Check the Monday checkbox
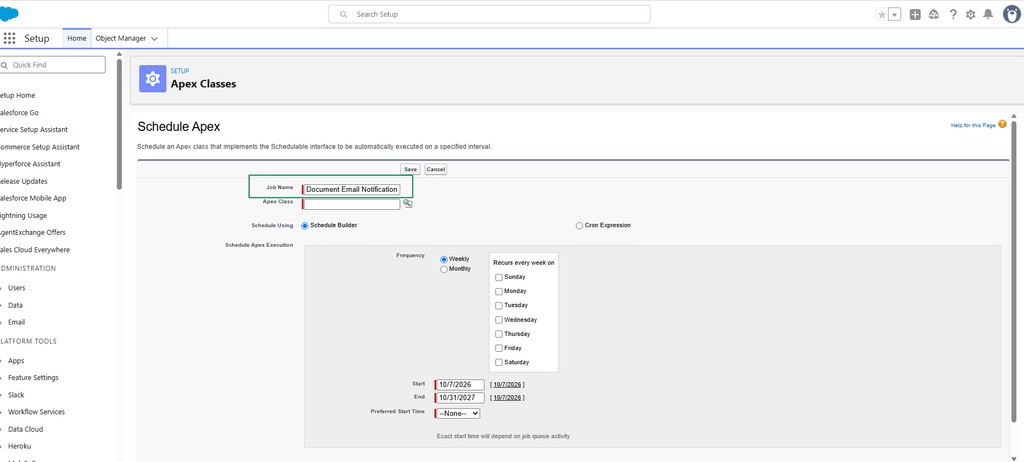Screen dimensions: 1024x462 [499, 291]
